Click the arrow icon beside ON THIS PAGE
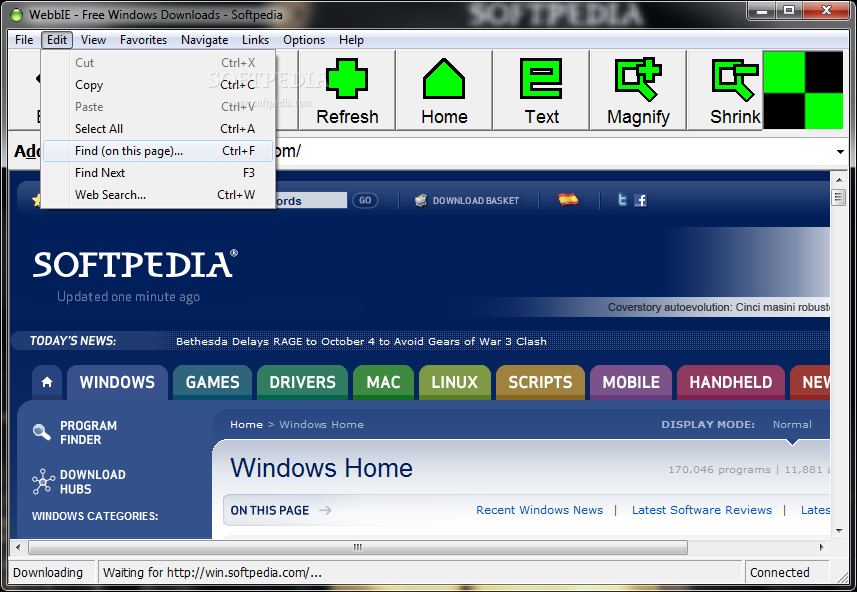 point(325,510)
